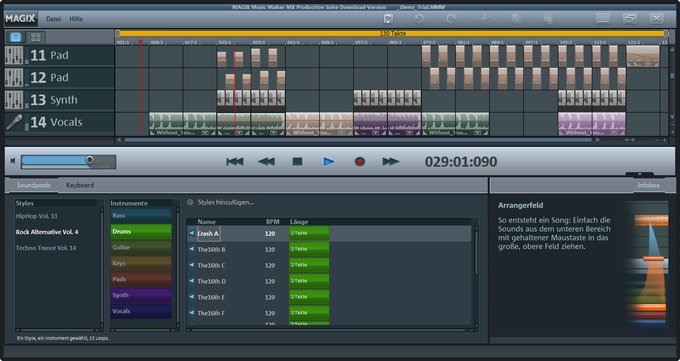Open mixer fader icon of track 11 Pad
This screenshot has height=361, width=680.
14,55
